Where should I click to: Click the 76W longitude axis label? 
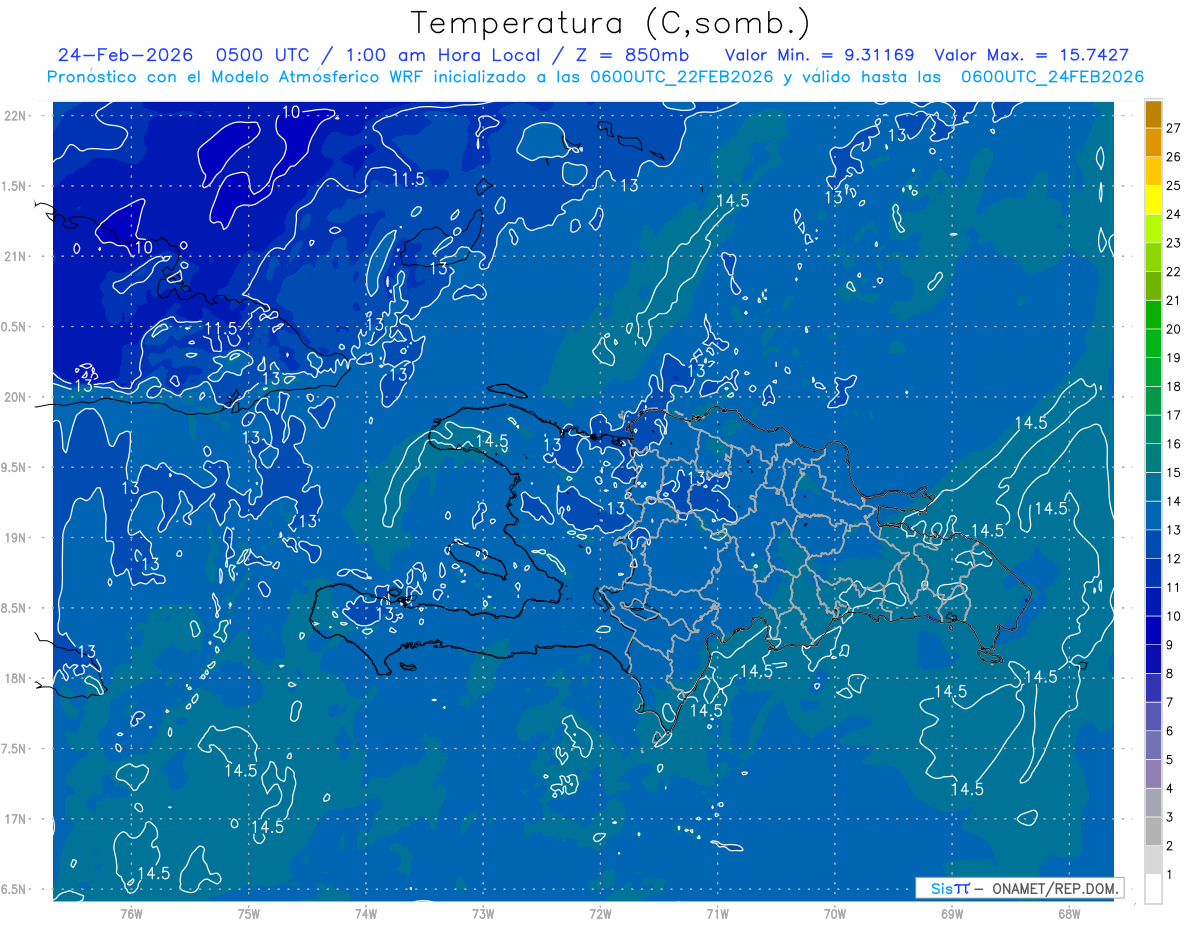(131, 913)
